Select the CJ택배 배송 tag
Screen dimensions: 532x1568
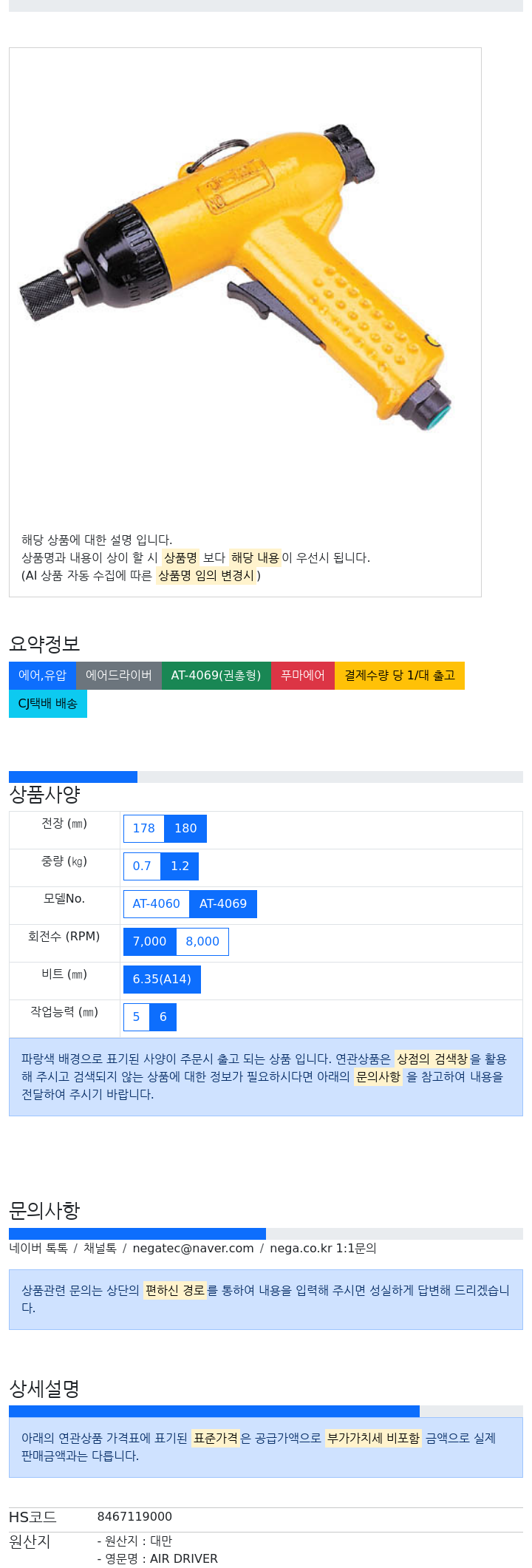(48, 704)
